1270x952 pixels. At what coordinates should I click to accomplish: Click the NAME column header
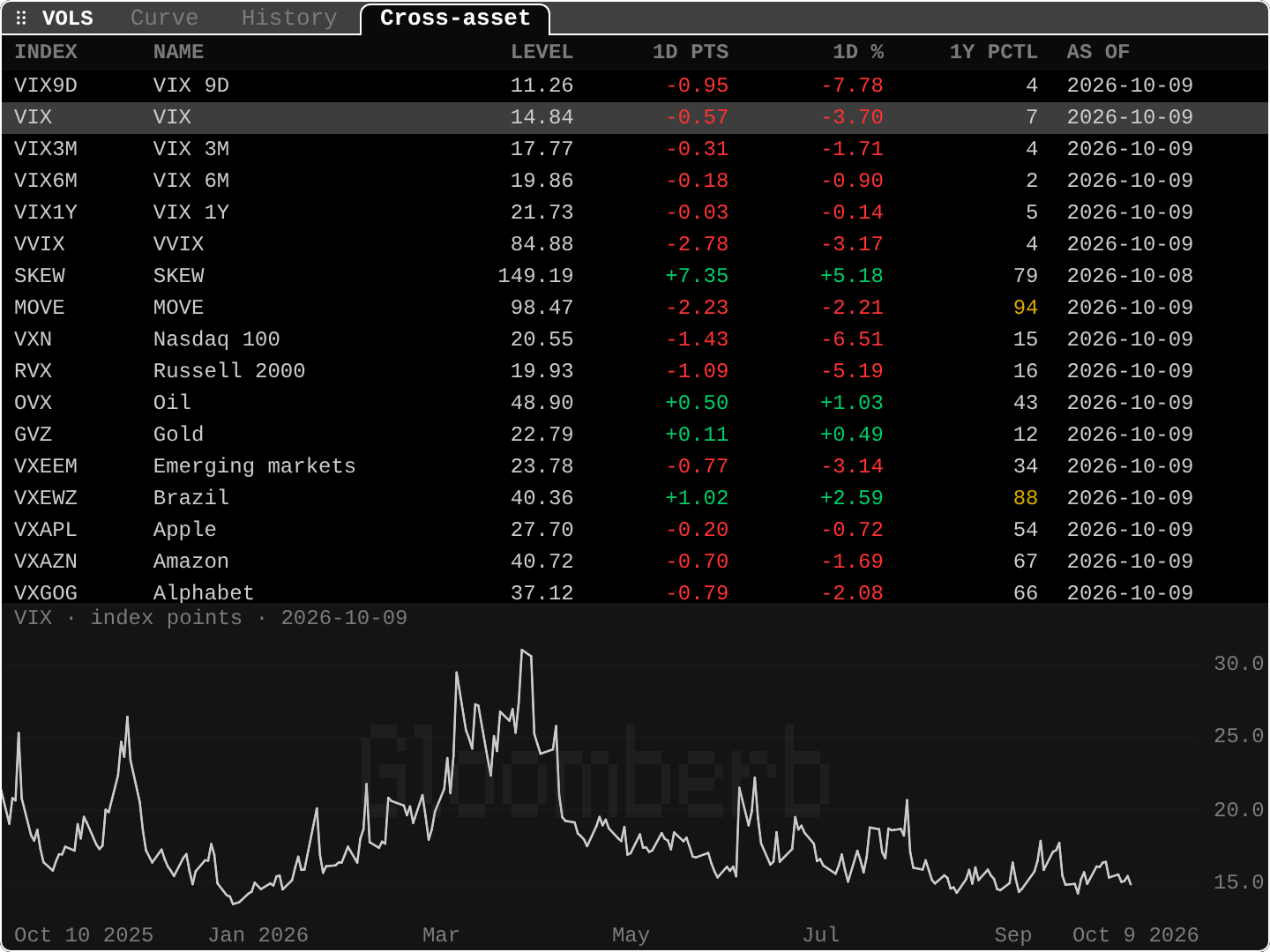(179, 52)
